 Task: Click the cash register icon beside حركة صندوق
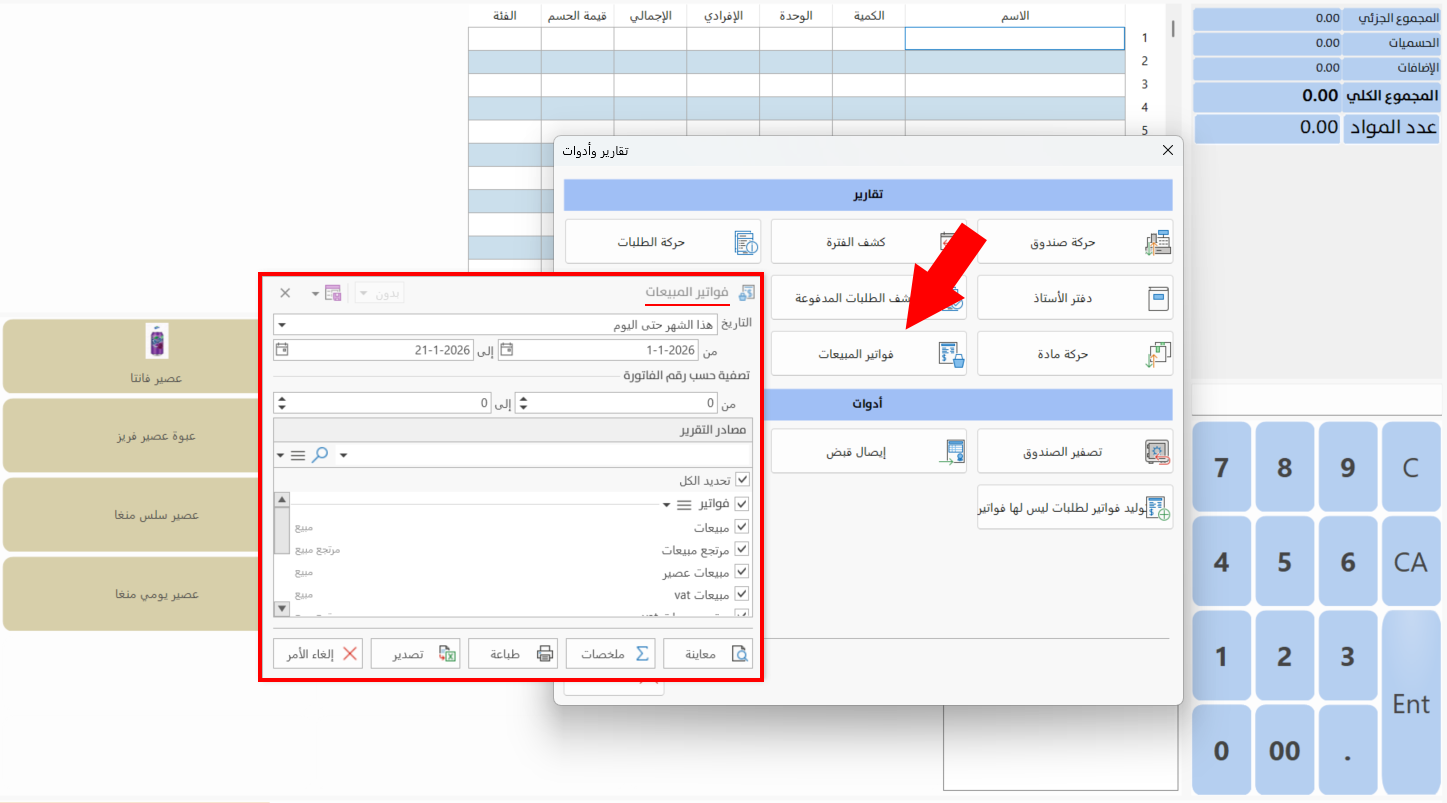pyautogui.click(x=1157, y=242)
